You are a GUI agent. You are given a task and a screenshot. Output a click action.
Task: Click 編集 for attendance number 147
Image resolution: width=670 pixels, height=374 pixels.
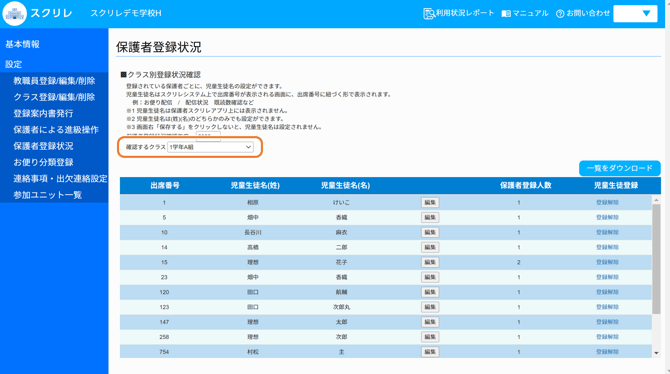(x=430, y=322)
